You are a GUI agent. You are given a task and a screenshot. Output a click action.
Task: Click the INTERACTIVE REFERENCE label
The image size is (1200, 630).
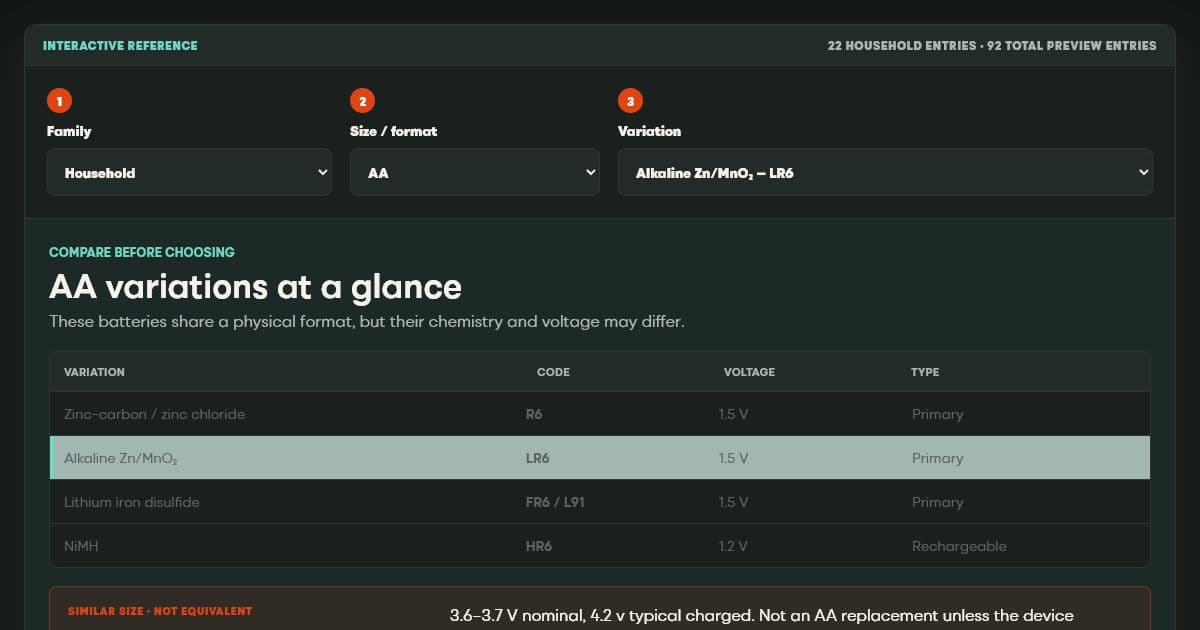(120, 45)
